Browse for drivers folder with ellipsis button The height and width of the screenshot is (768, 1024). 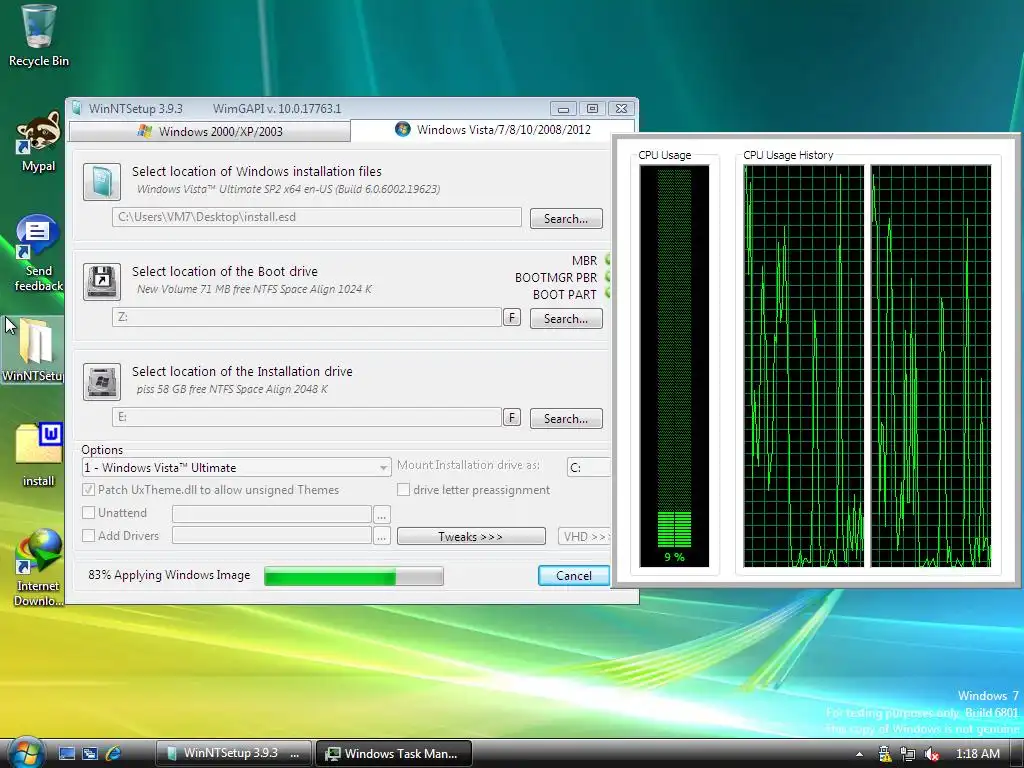pyautogui.click(x=382, y=537)
